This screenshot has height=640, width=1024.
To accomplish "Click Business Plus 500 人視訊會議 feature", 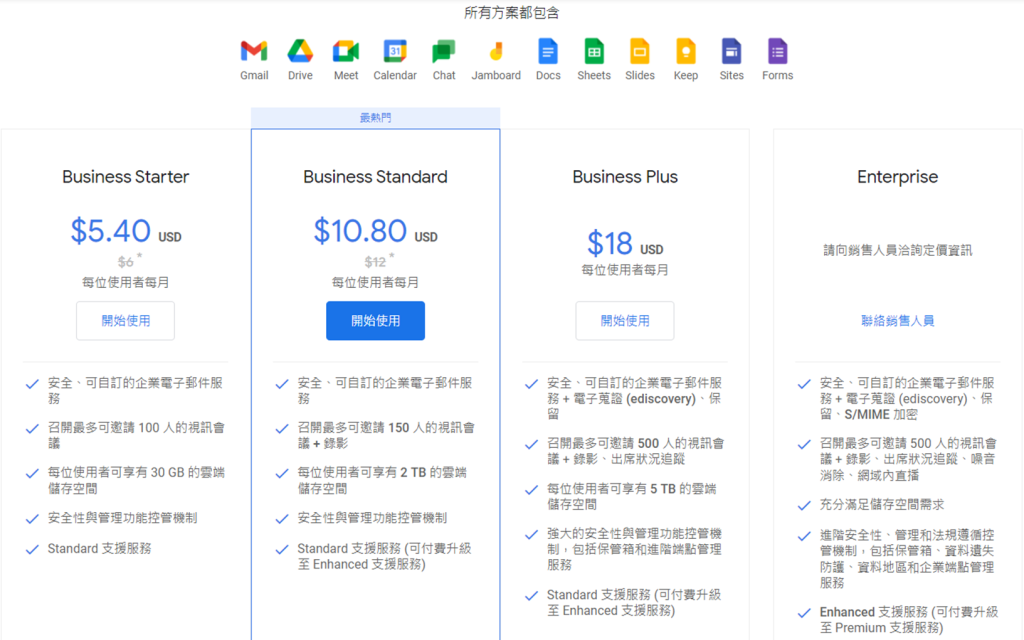I will click(x=635, y=451).
